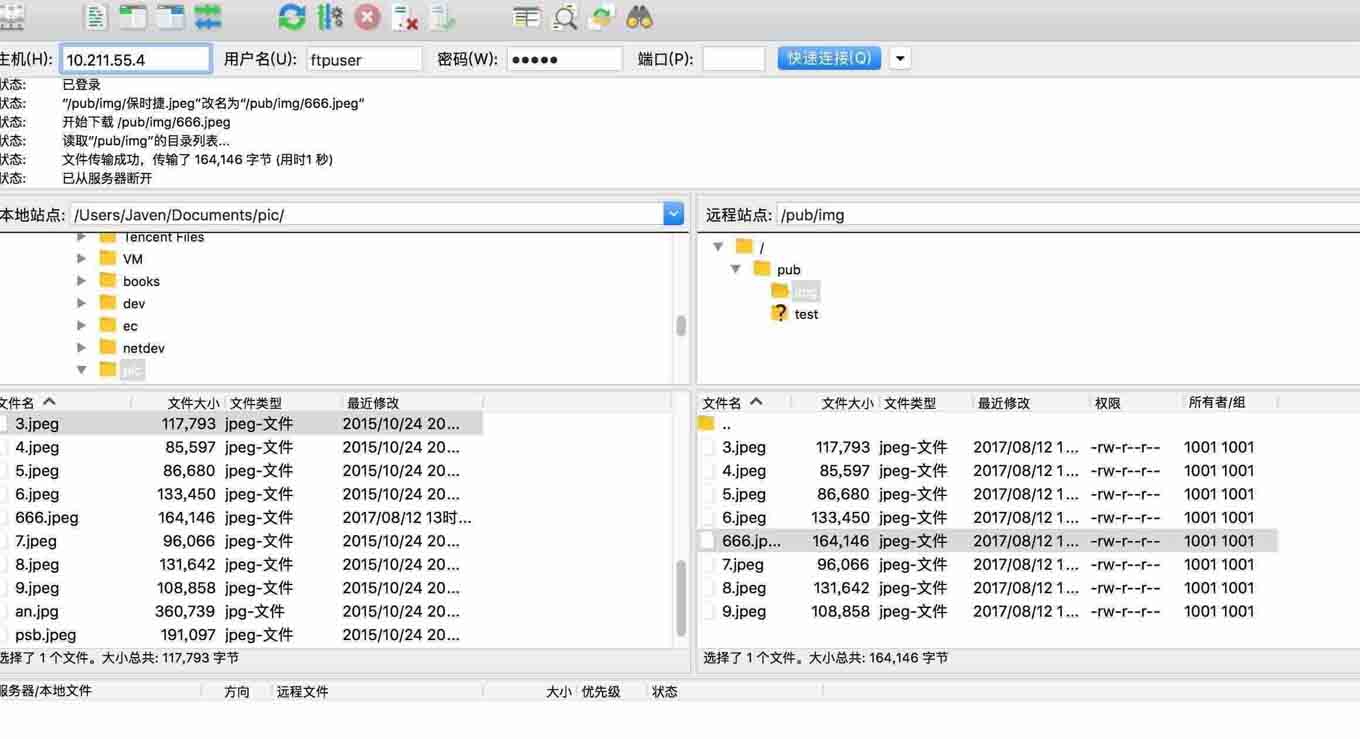Screen dimensions: 1360x739
Task: Click the red cancel operation icon
Action: 368,17
